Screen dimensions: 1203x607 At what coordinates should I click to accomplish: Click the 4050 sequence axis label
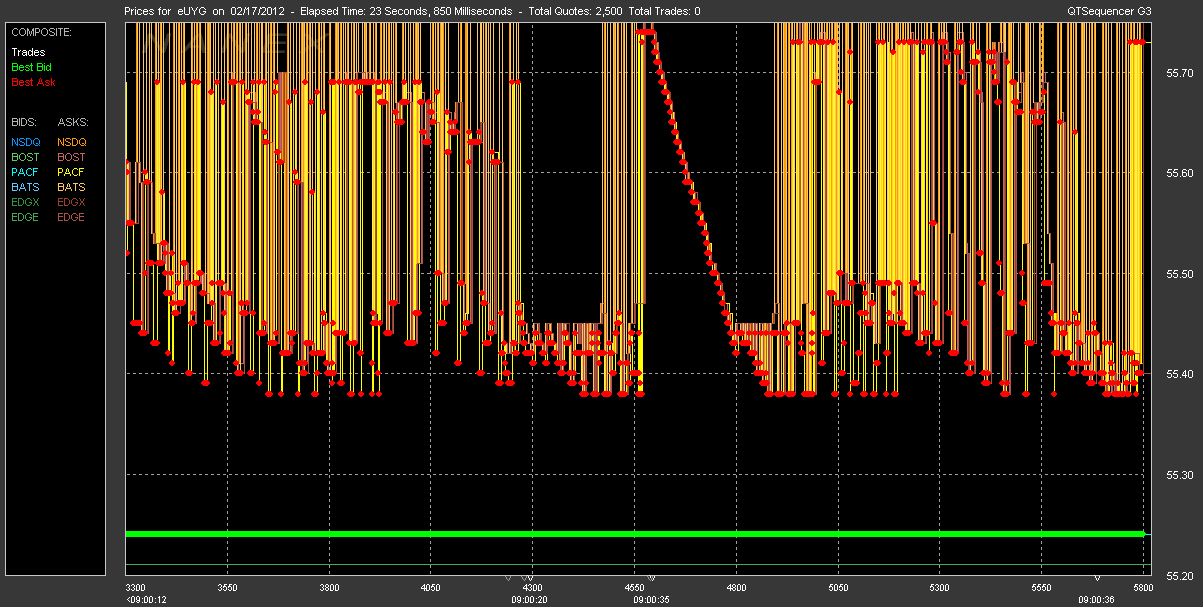[x=431, y=588]
